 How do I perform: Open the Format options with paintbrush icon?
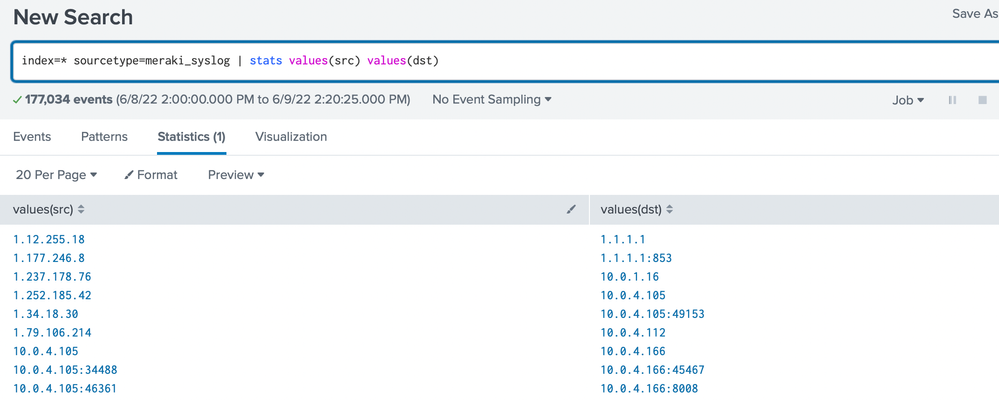pyautogui.click(x=150, y=175)
